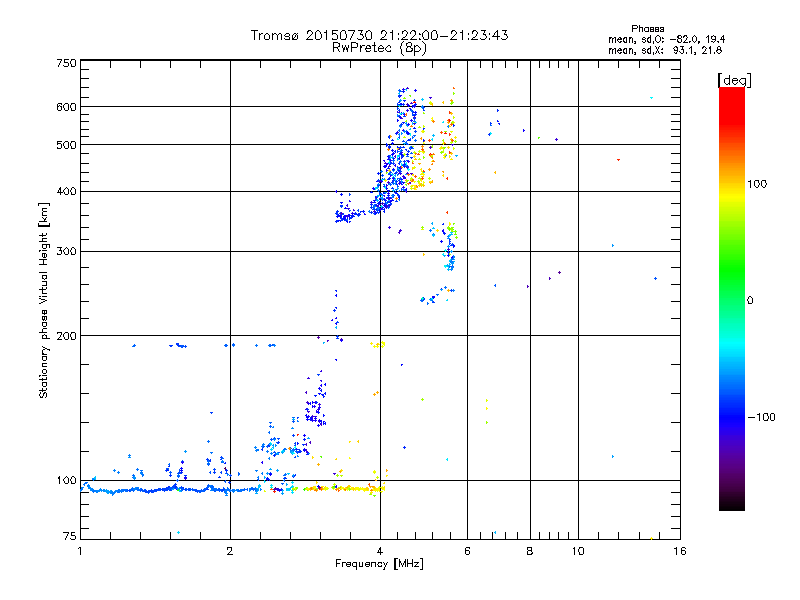The width and height of the screenshot is (800, 600).
Task: Click the 'mean, sd,X: 93.1, 21.8' text
Action: click(665, 50)
